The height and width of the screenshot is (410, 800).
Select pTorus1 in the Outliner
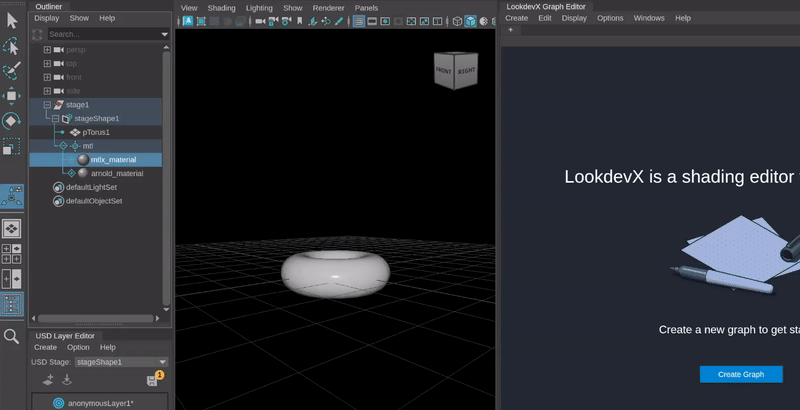[96, 132]
